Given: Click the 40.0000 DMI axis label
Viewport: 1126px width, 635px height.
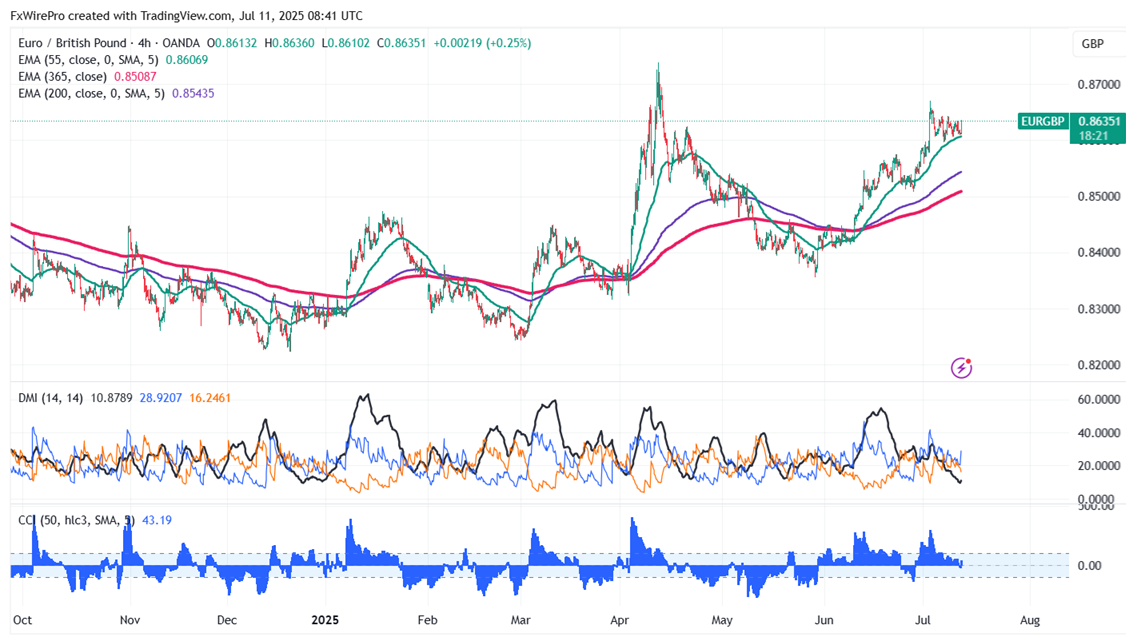Looking at the screenshot, I should click(x=1099, y=432).
